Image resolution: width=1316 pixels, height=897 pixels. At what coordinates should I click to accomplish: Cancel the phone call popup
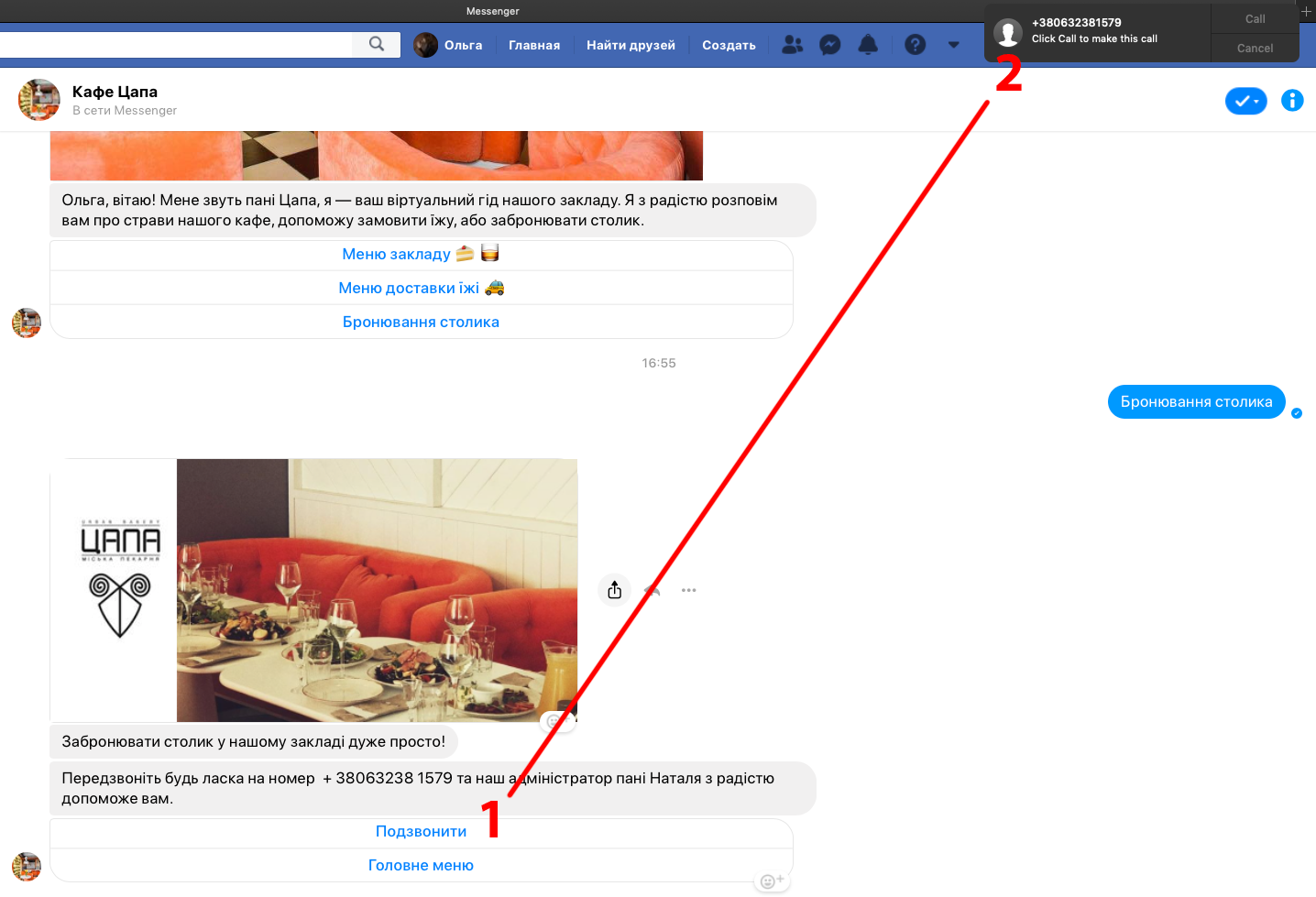pos(1255,49)
